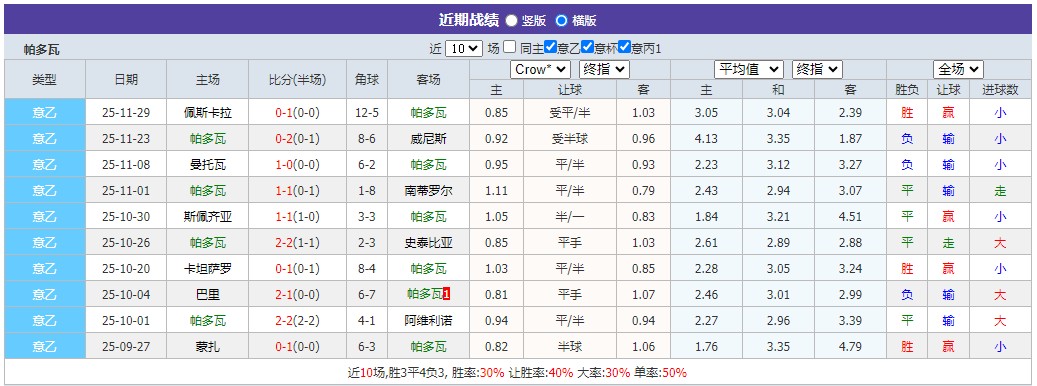The width and height of the screenshot is (1037, 386).
Task: Click date 25-10-04
Action: (126, 295)
